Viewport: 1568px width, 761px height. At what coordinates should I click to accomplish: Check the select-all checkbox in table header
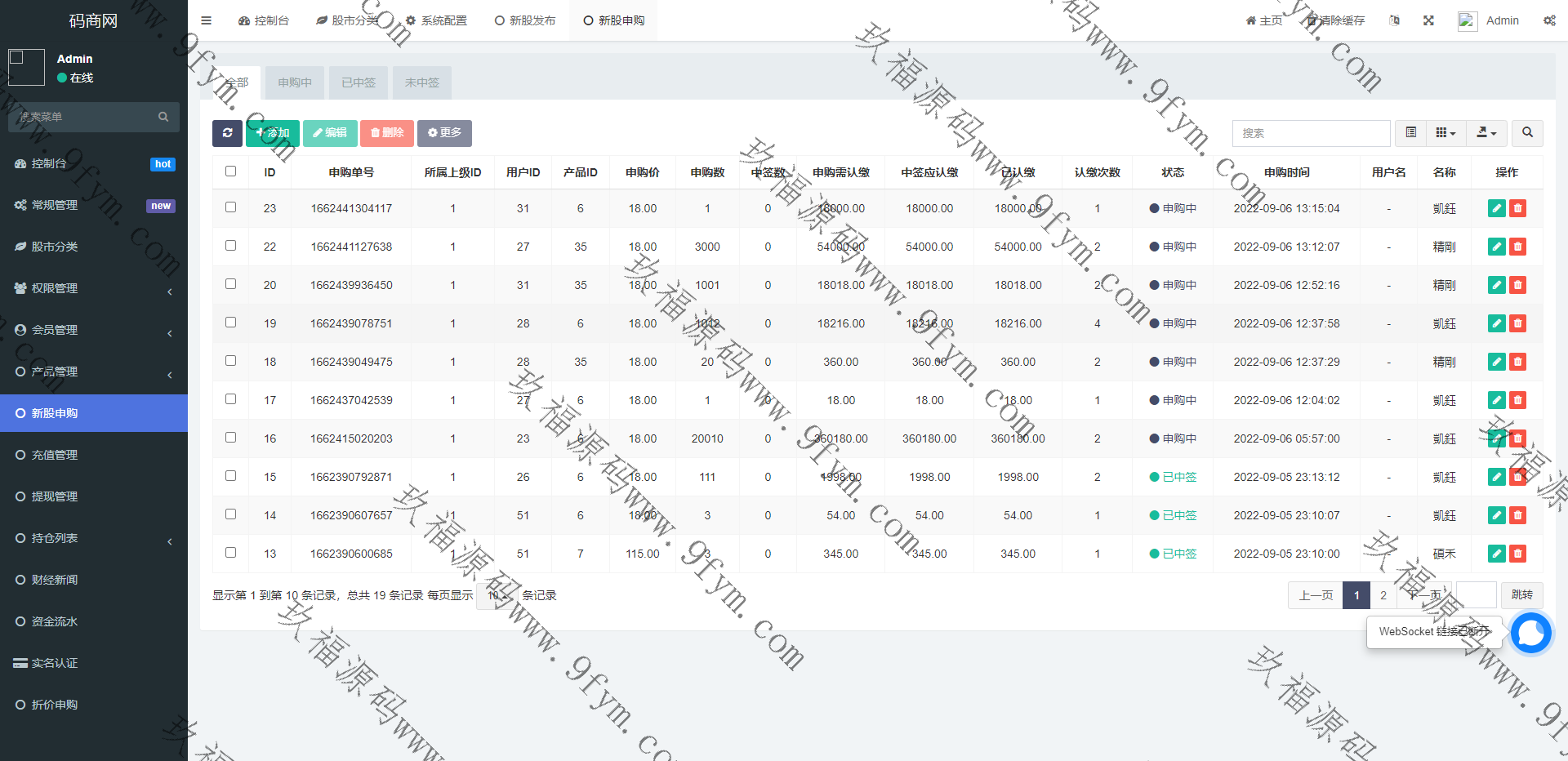point(230,171)
